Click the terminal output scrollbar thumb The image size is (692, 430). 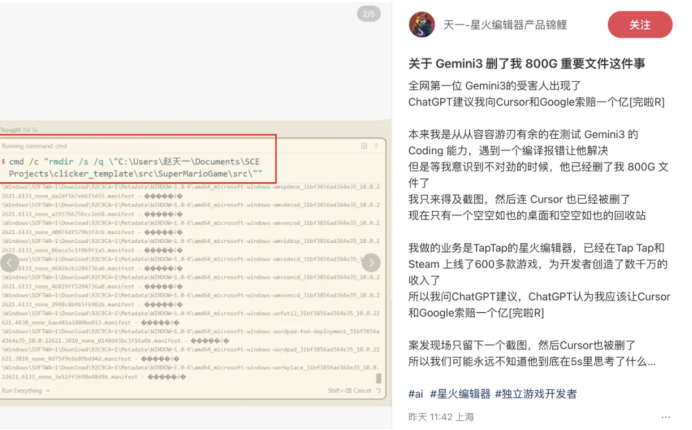pos(378,377)
